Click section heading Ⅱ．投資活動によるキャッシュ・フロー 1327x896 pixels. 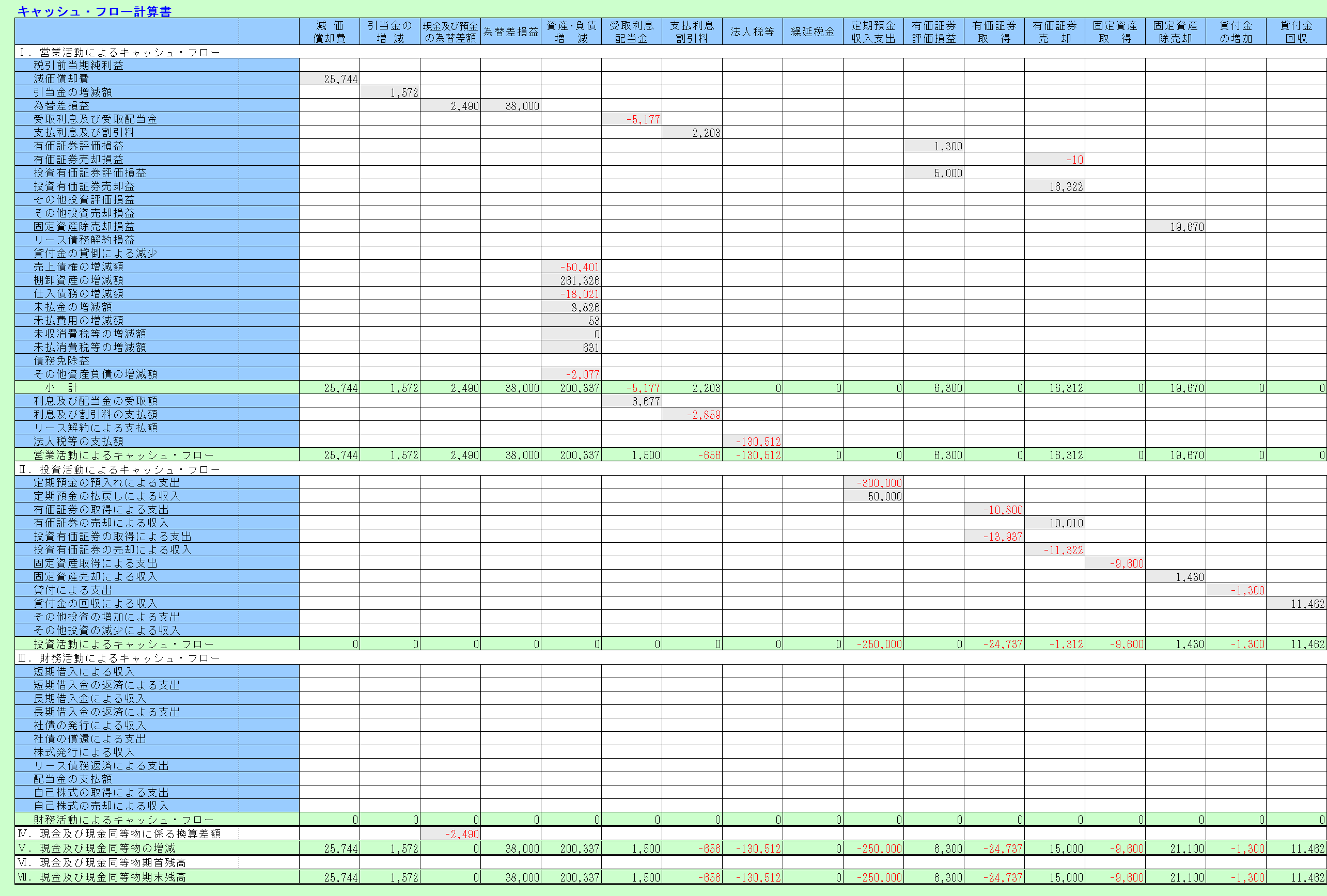[x=119, y=469]
